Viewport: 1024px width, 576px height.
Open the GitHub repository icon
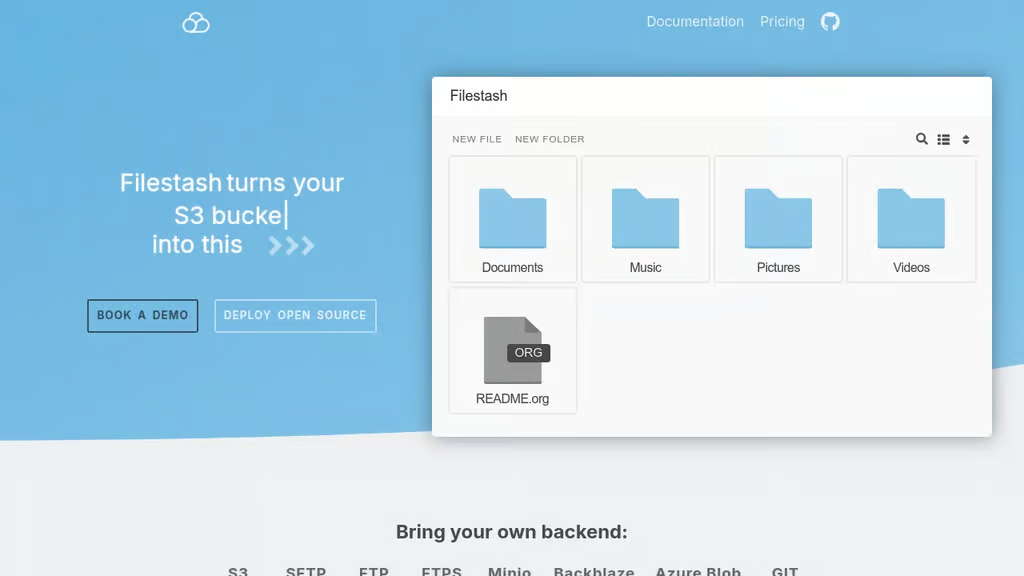pyautogui.click(x=830, y=22)
